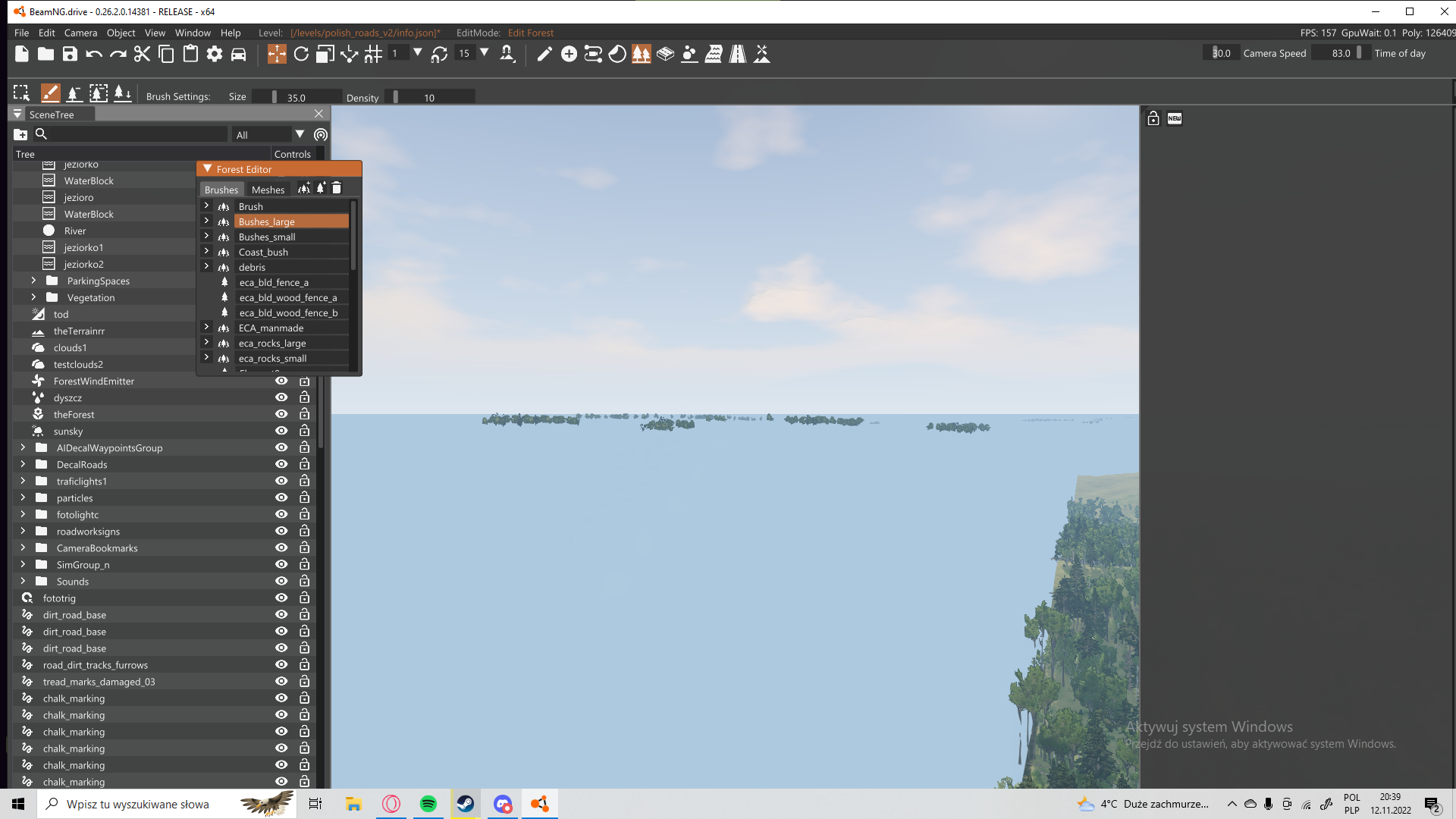The width and height of the screenshot is (1456, 819).
Task: Click the save level icon
Action: tap(70, 54)
